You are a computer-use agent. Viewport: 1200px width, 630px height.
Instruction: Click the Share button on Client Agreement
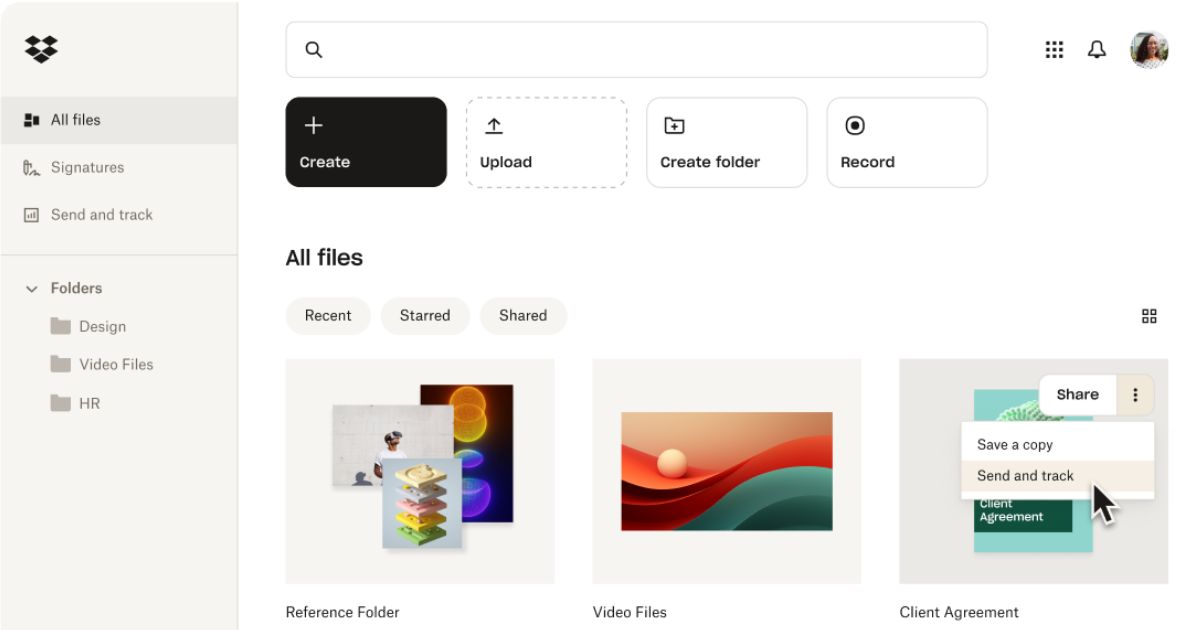coord(1077,395)
